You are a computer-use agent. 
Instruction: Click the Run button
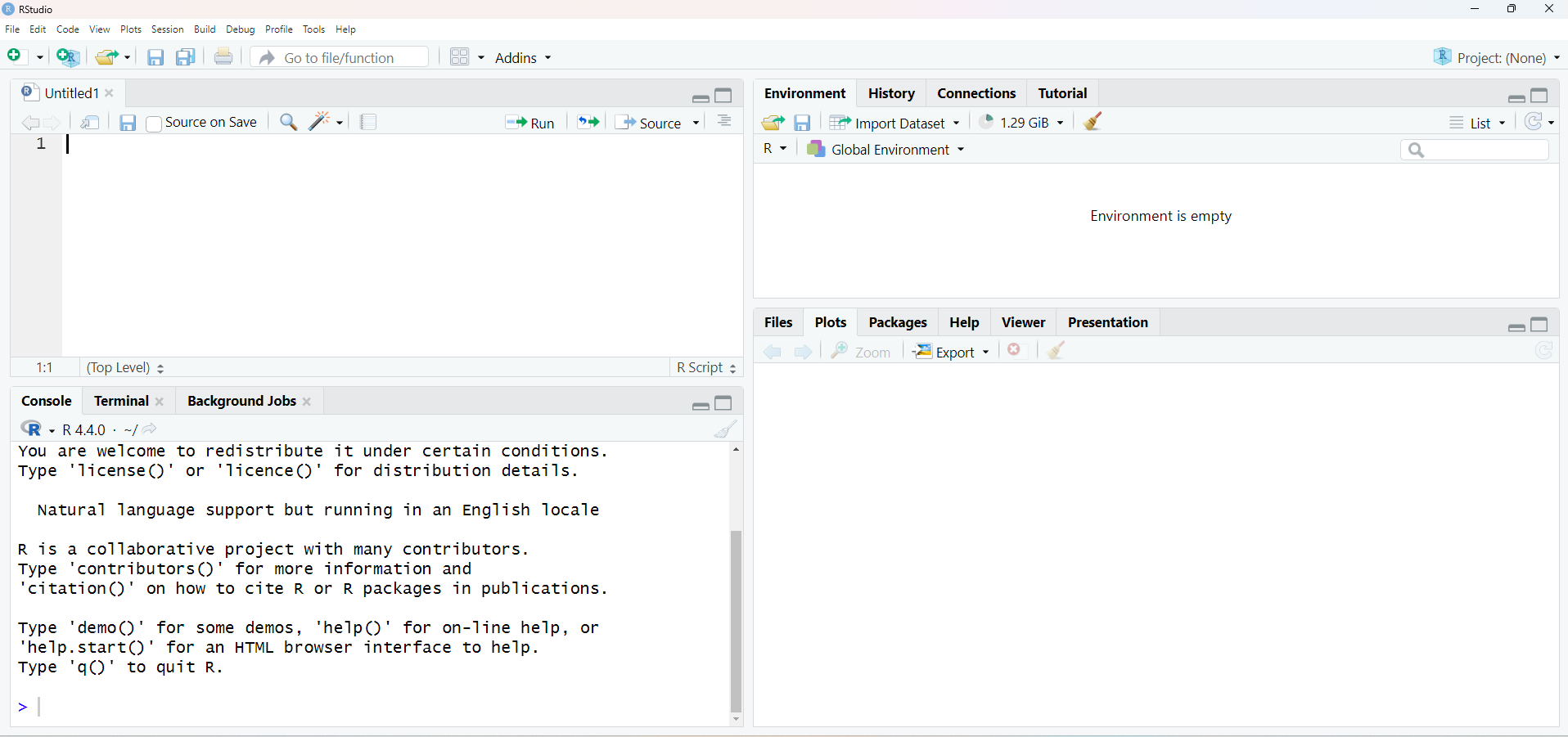tap(530, 123)
